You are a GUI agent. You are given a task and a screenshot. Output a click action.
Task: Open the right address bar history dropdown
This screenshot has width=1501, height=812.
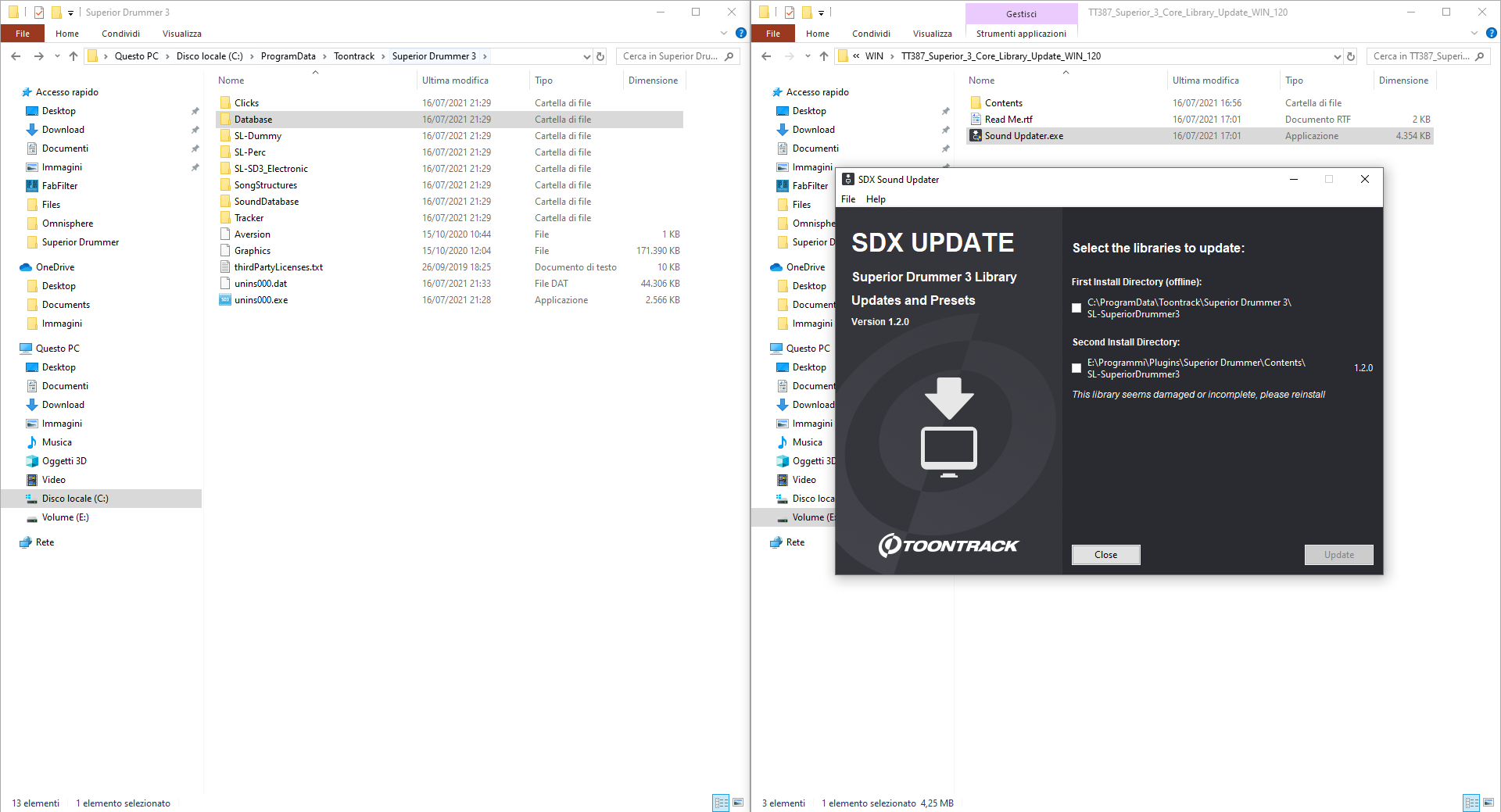click(1337, 56)
